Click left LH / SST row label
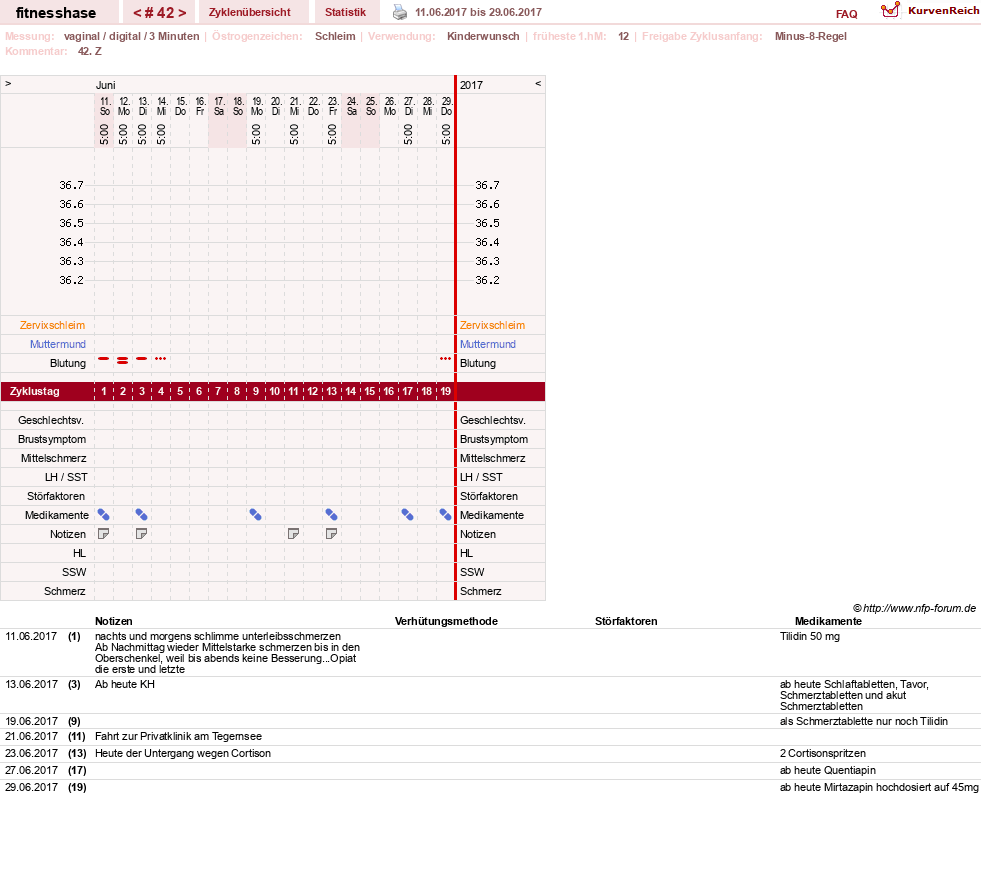This screenshot has height=892, width=981. [x=66, y=477]
